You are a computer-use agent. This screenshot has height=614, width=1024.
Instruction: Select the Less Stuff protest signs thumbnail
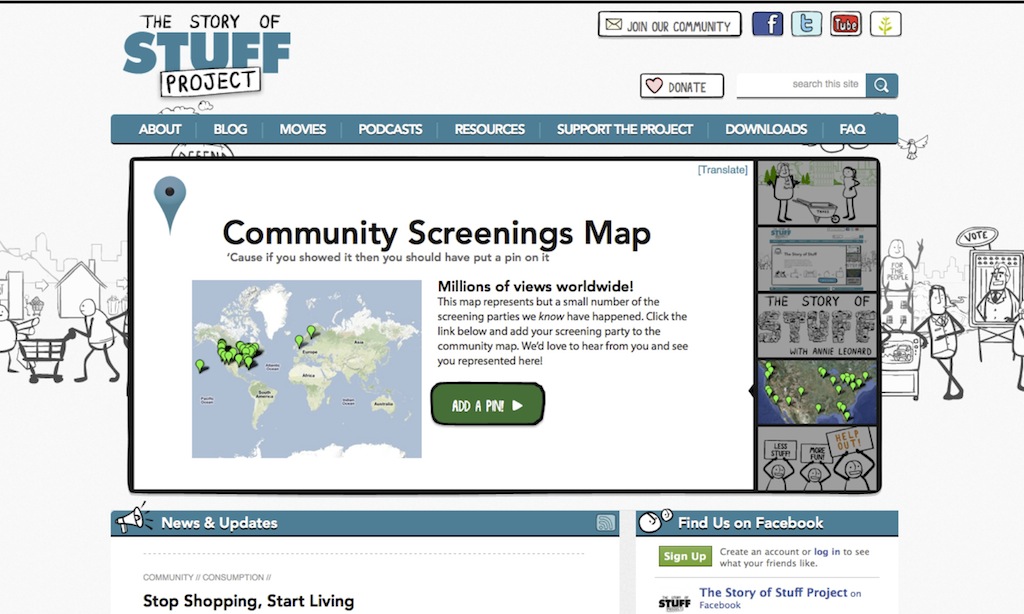tap(817, 459)
